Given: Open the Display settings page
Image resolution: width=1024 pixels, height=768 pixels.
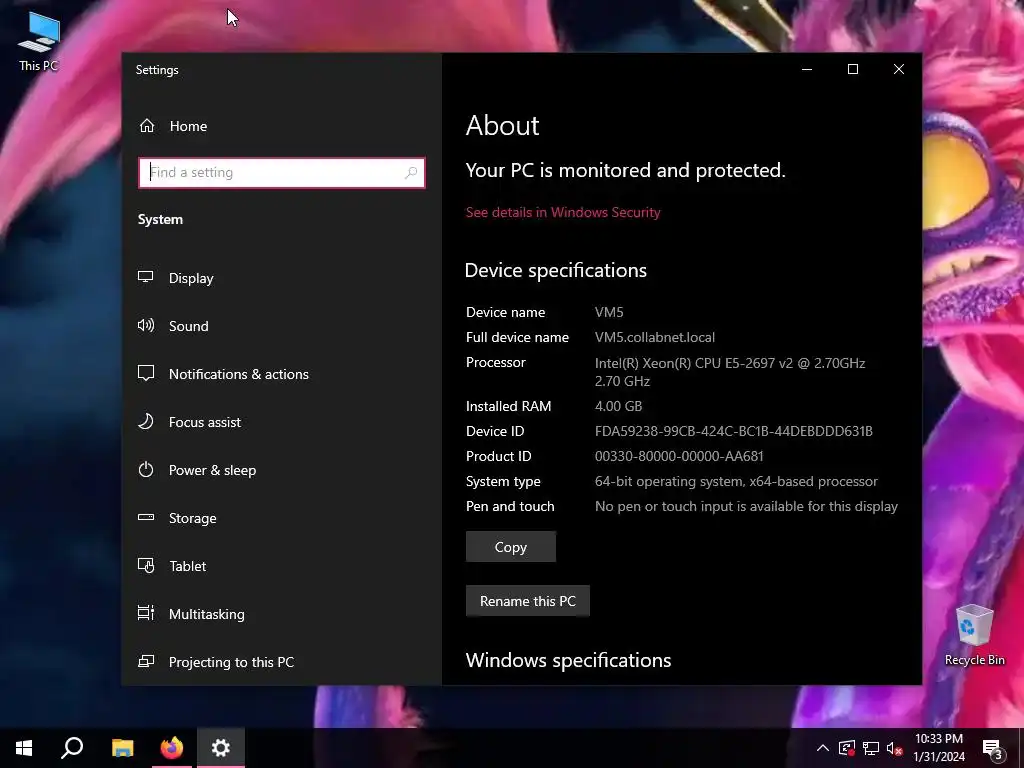Looking at the screenshot, I should (x=282, y=278).
